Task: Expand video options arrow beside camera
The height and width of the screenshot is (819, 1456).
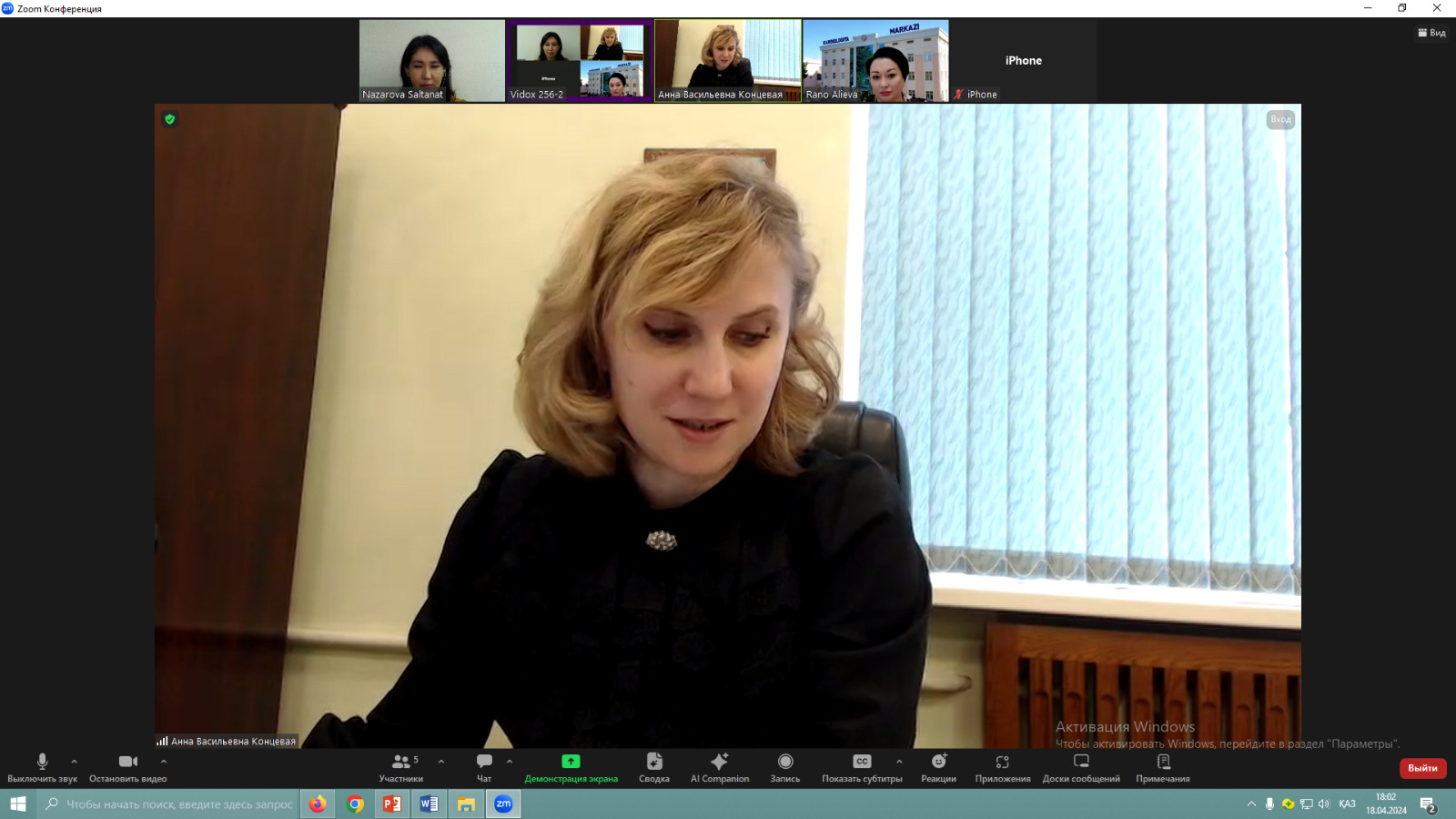Action: (x=164, y=762)
